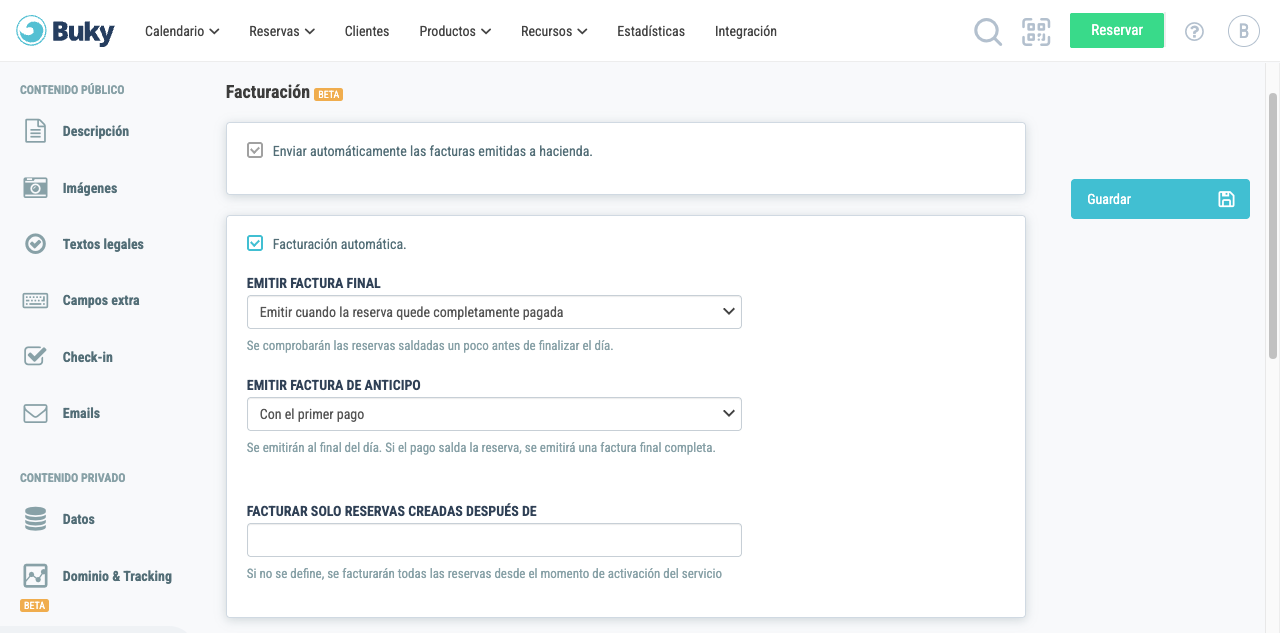Click the Textos legales check icon
1280x633 pixels.
35,244
